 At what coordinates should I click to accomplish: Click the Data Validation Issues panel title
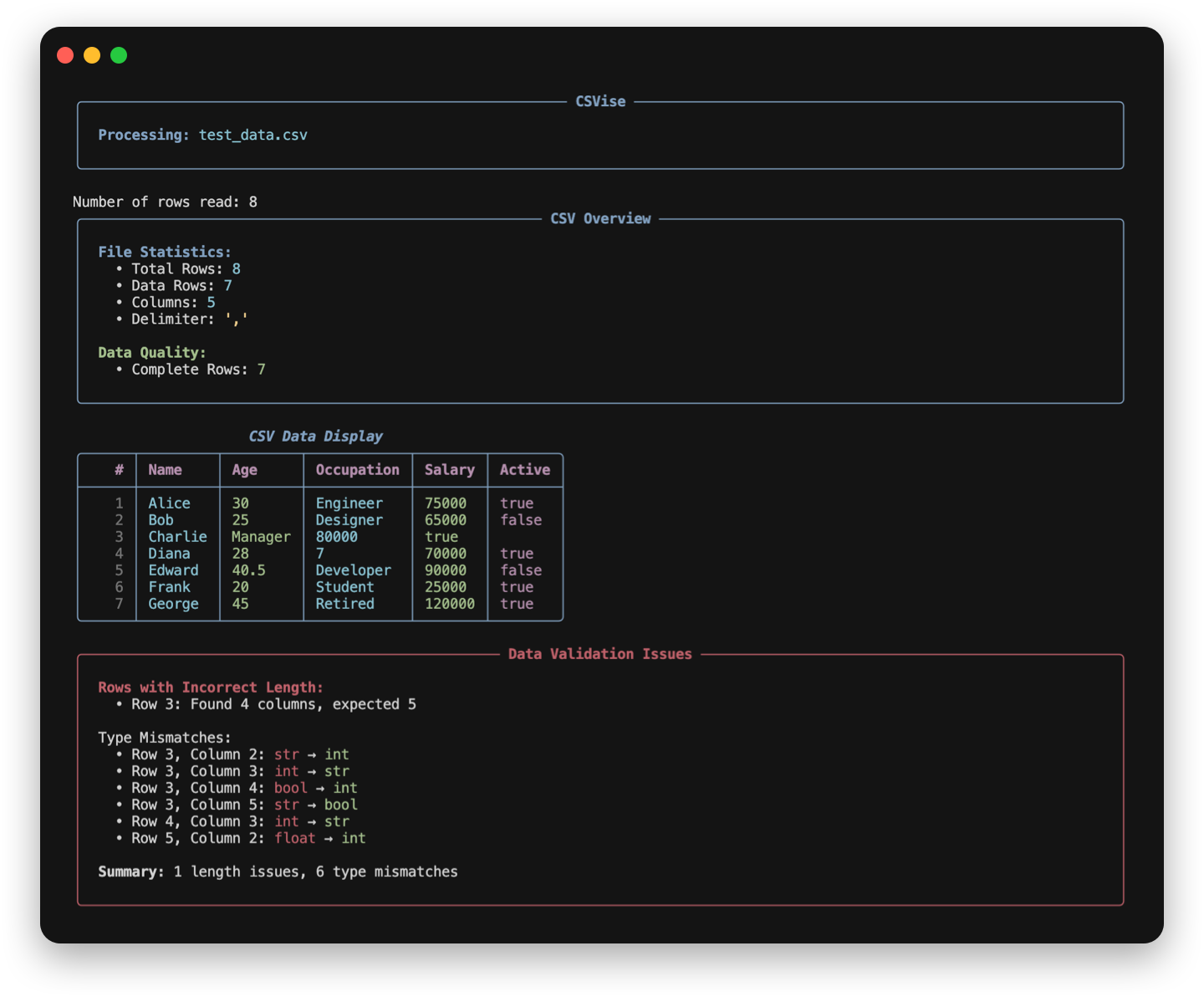tap(601, 653)
